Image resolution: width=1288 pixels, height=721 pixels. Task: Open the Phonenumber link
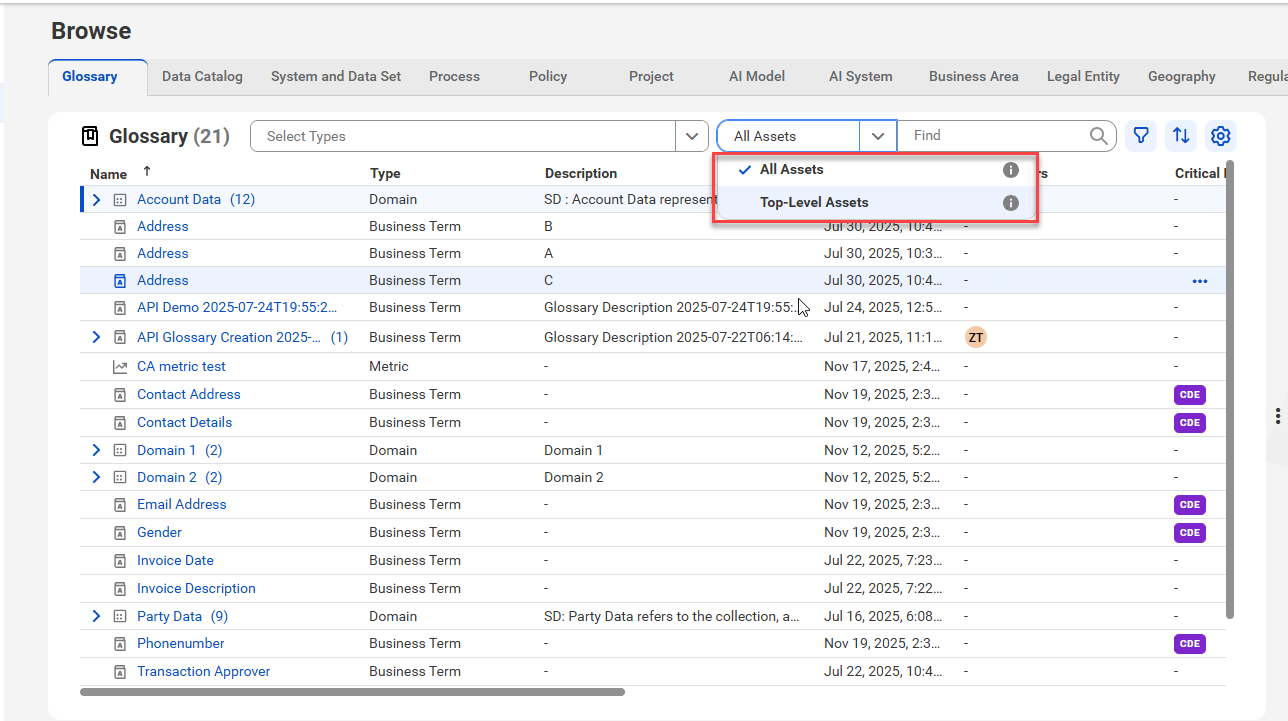click(x=181, y=644)
